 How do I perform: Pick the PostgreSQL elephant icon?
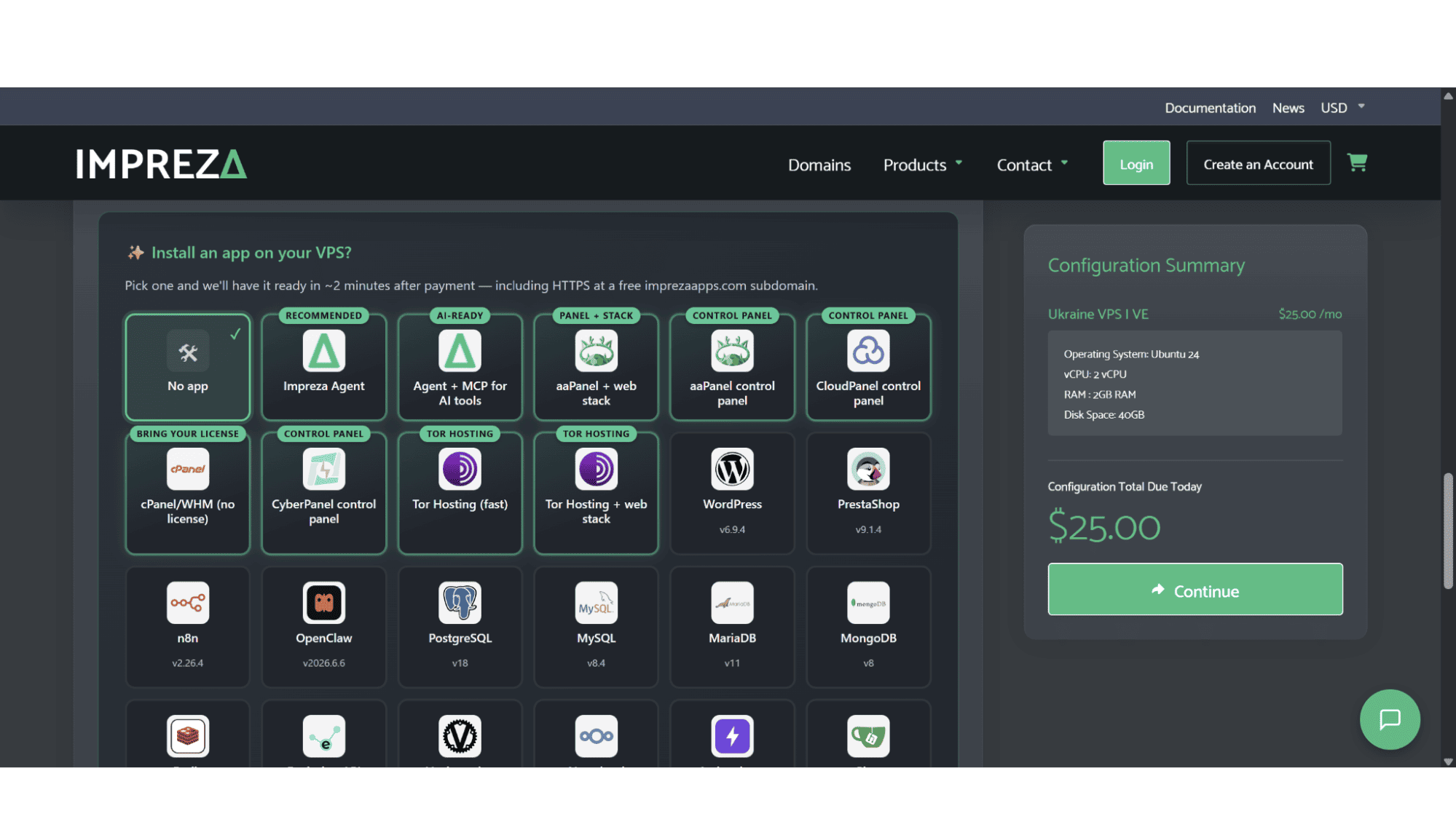click(460, 603)
